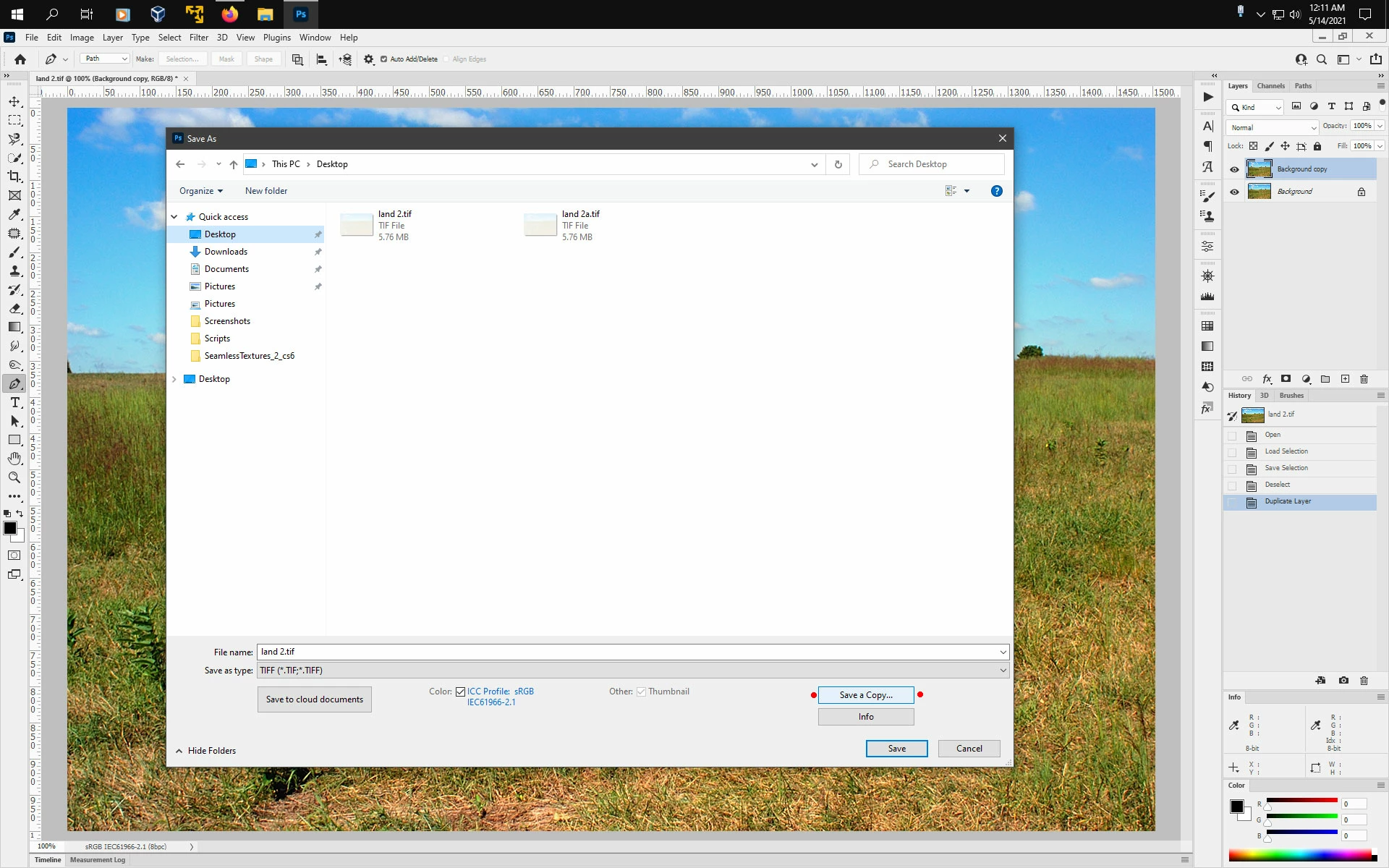Open the Save as type dropdown
Image resolution: width=1389 pixels, height=868 pixels.
click(x=632, y=671)
